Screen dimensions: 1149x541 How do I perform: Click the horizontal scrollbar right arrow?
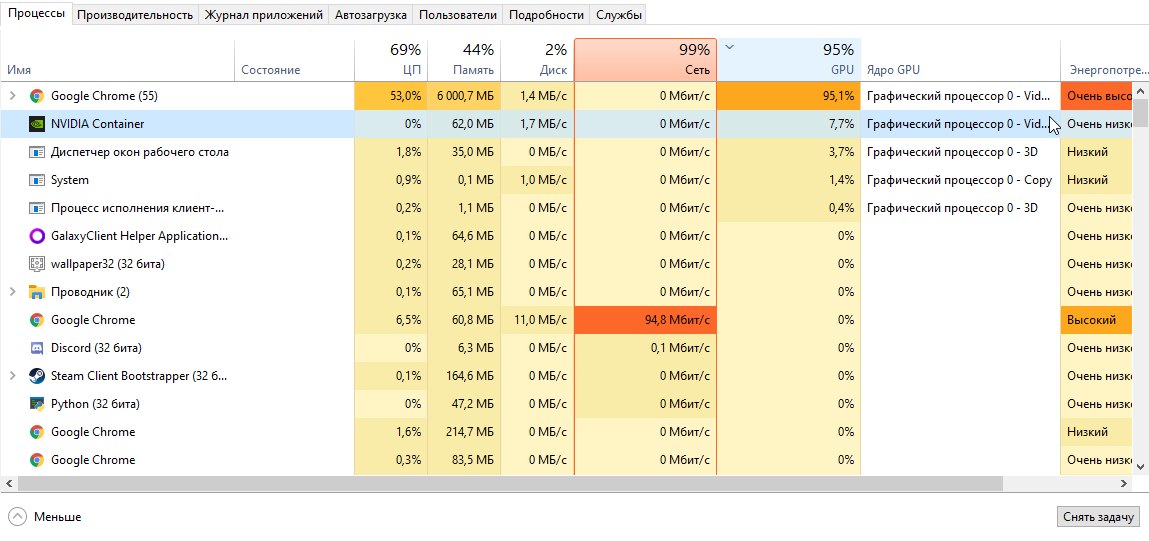click(1124, 484)
